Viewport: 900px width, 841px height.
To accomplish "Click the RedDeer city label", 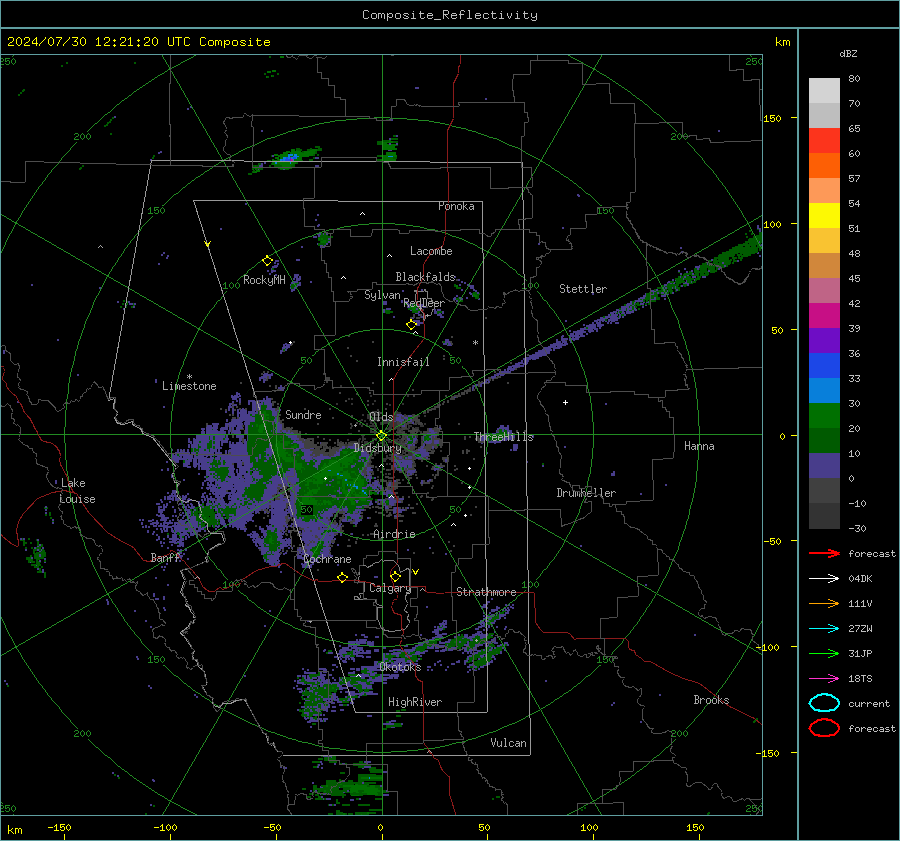I will pos(424,303).
